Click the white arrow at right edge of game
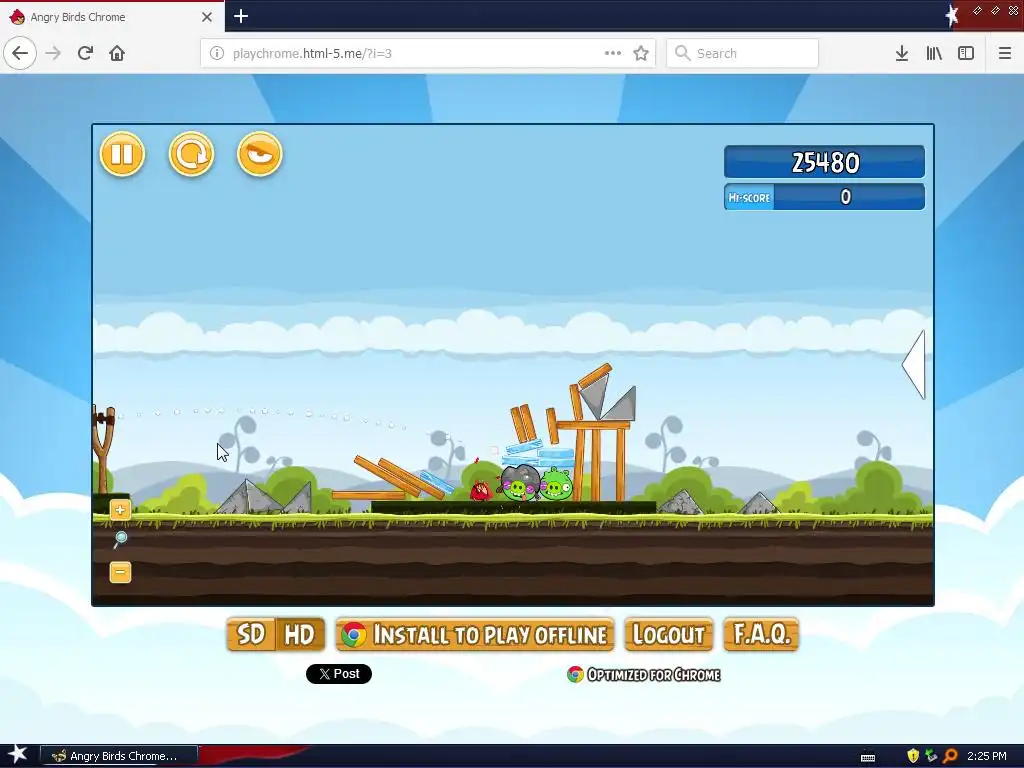This screenshot has width=1024, height=768. click(x=914, y=364)
